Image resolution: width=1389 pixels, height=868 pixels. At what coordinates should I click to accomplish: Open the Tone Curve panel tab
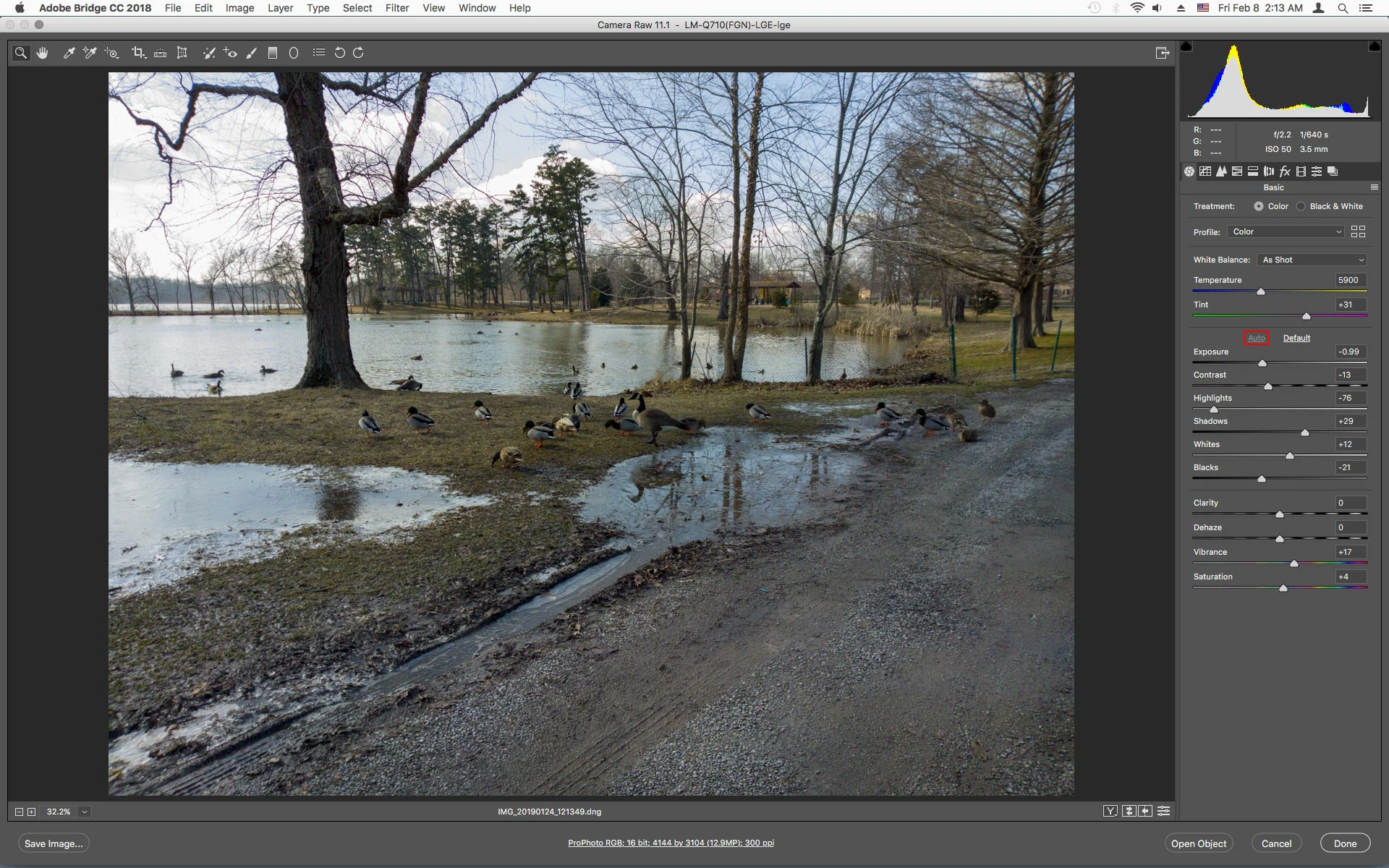click(1205, 171)
